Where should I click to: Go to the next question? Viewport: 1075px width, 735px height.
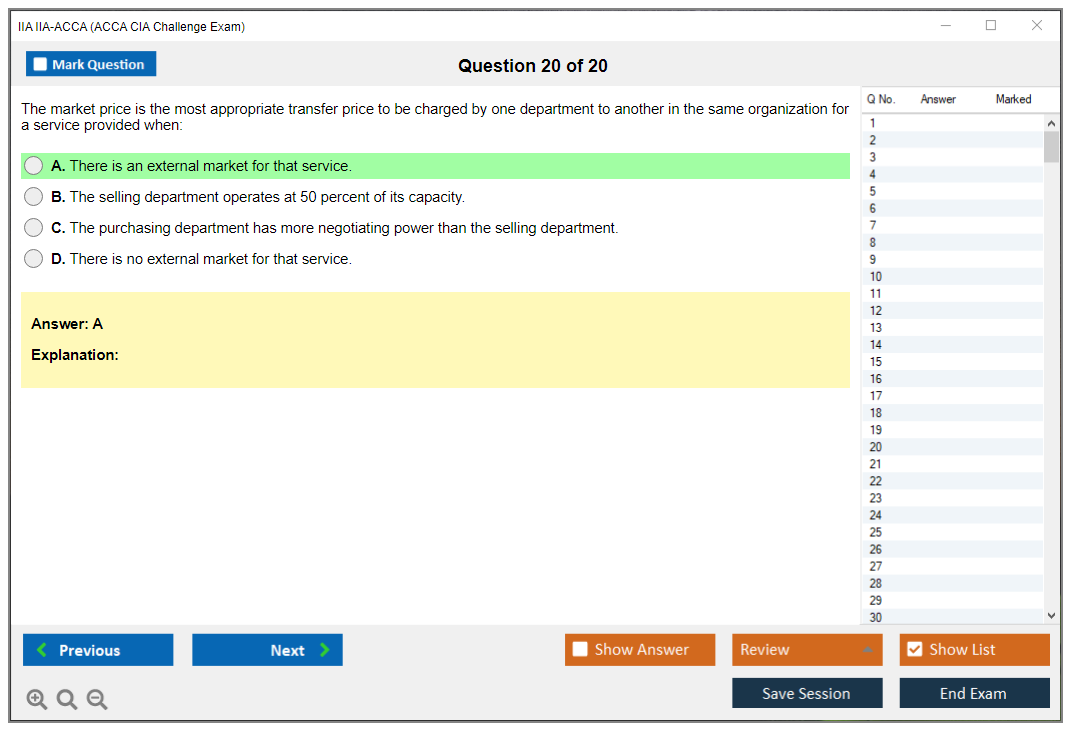[267, 650]
